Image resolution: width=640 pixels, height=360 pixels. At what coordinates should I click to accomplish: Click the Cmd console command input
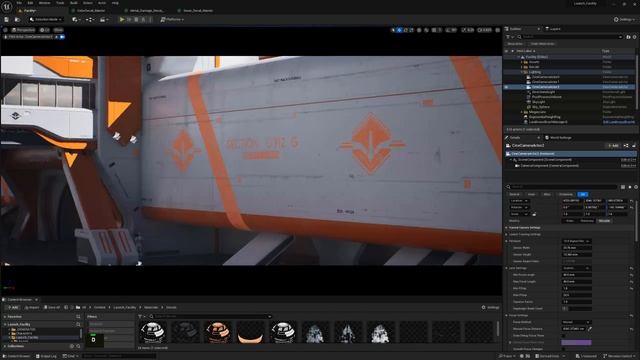click(x=118, y=356)
